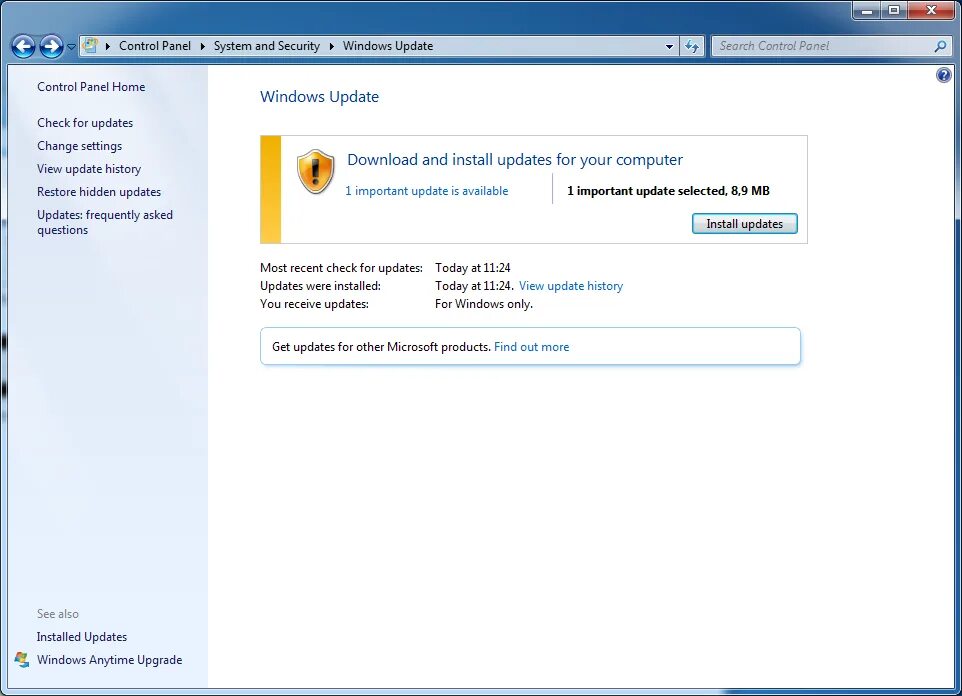Open Change settings in sidebar
This screenshot has width=962, height=696.
80,146
